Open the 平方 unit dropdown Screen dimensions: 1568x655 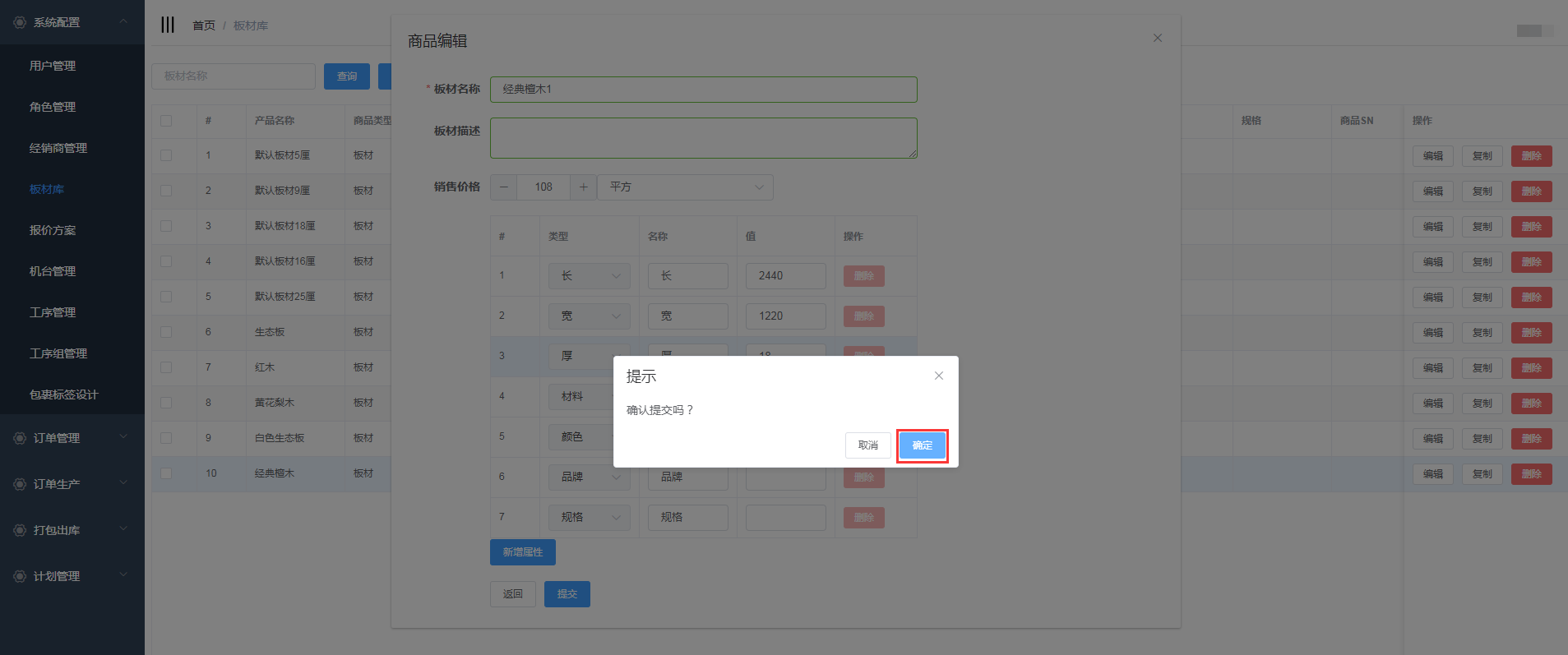pyautogui.click(x=684, y=187)
